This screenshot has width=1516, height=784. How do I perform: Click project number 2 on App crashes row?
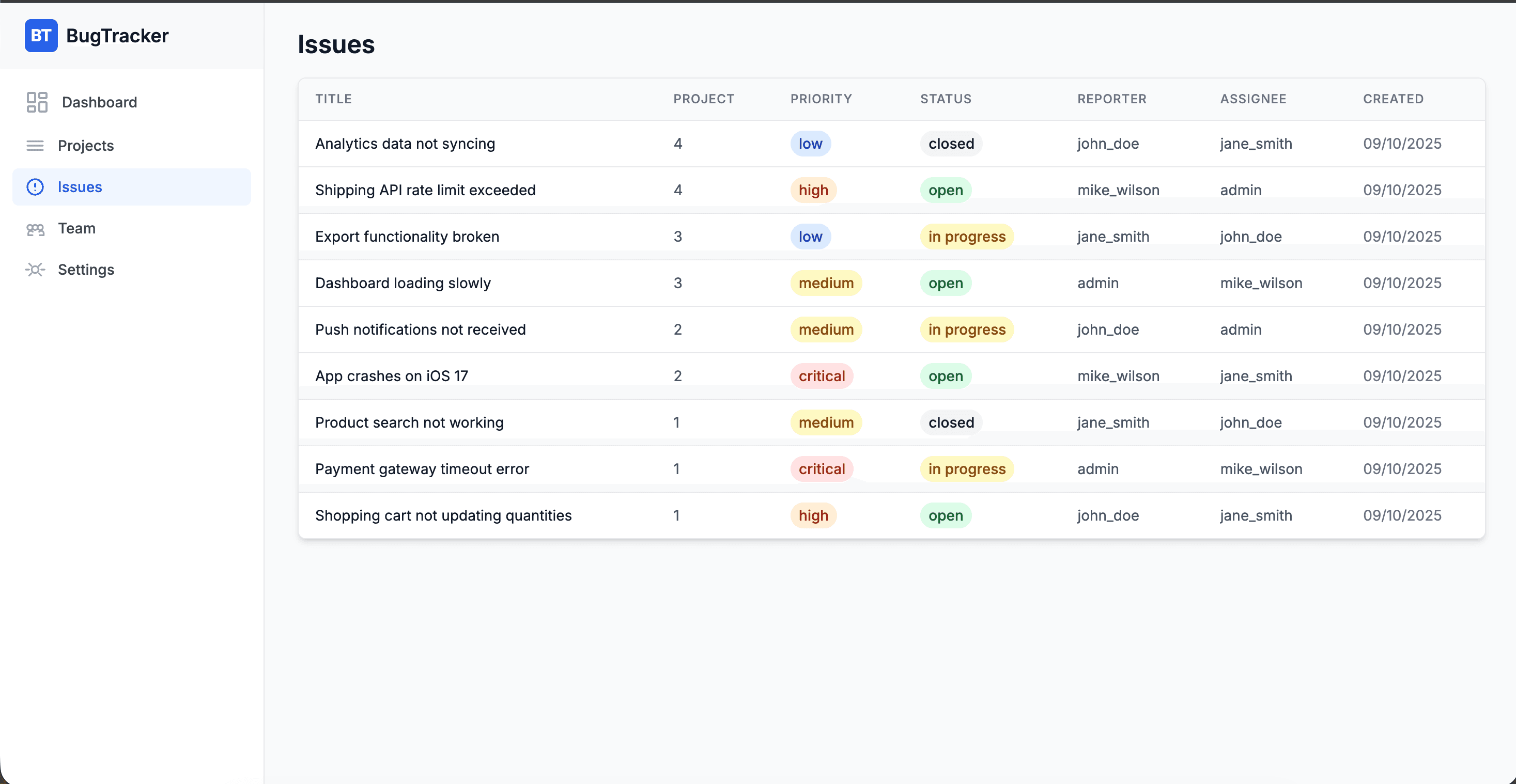click(678, 376)
